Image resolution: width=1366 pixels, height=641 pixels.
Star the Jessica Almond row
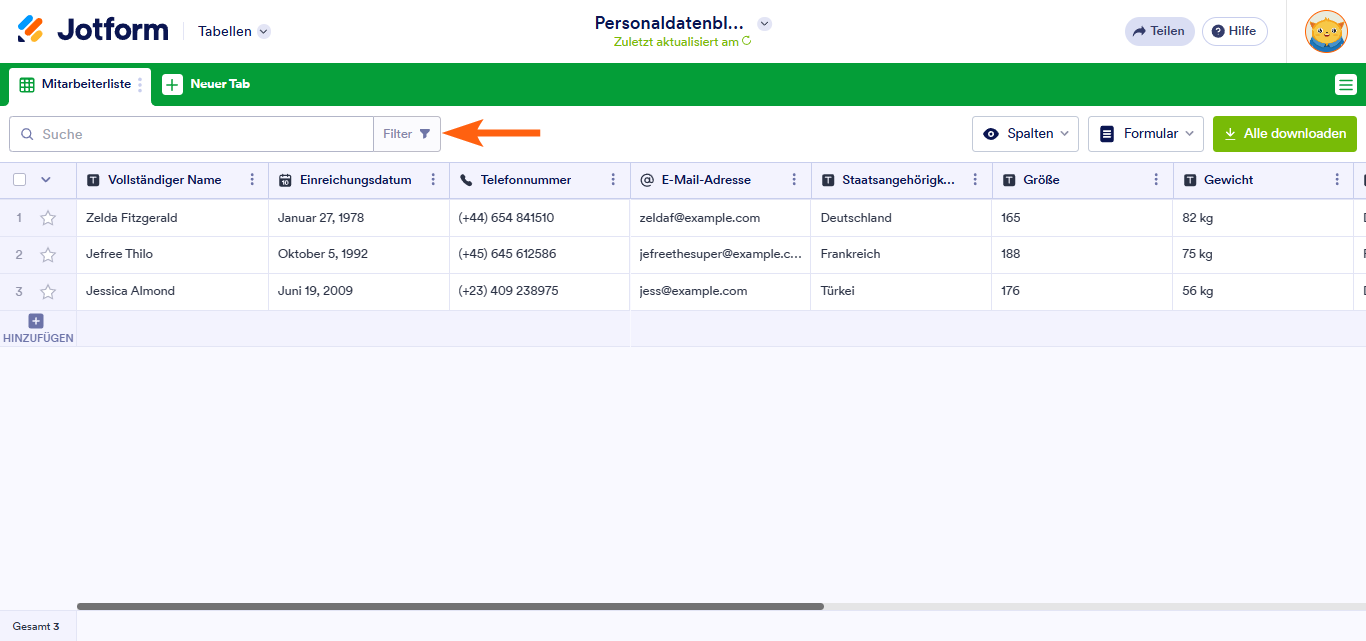click(x=48, y=292)
